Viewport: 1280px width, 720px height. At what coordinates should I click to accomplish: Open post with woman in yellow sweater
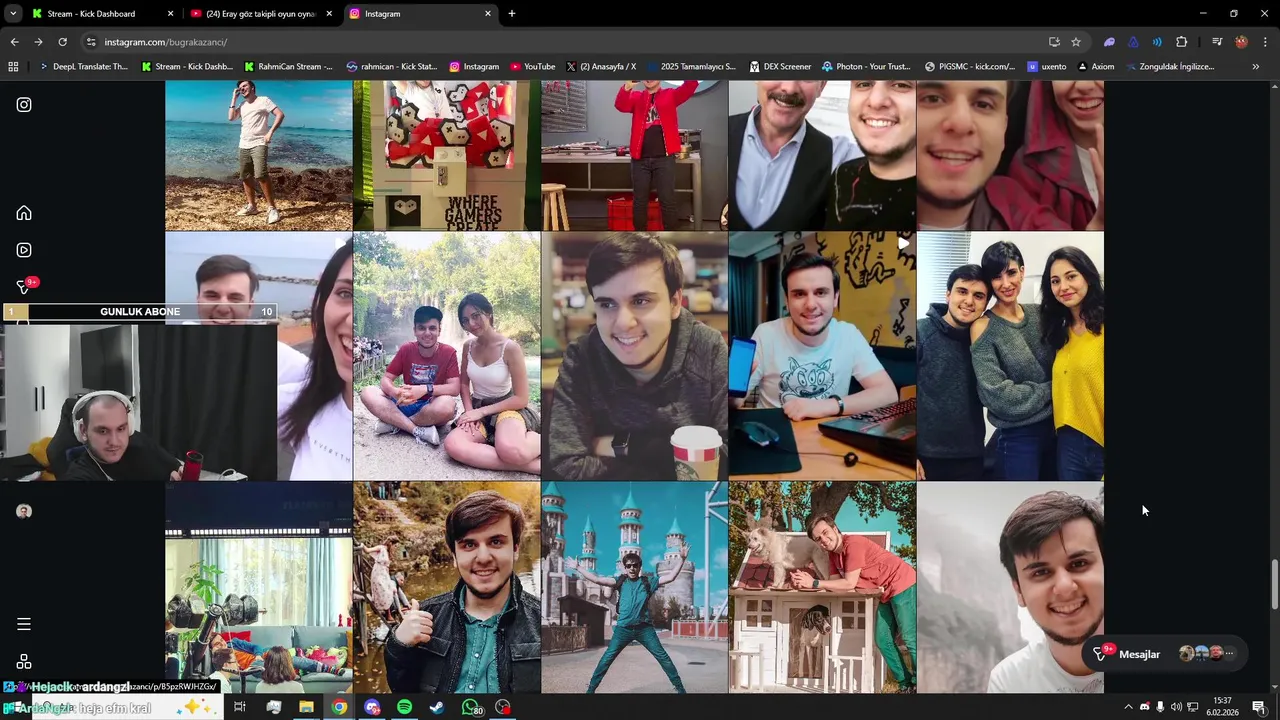point(1010,356)
